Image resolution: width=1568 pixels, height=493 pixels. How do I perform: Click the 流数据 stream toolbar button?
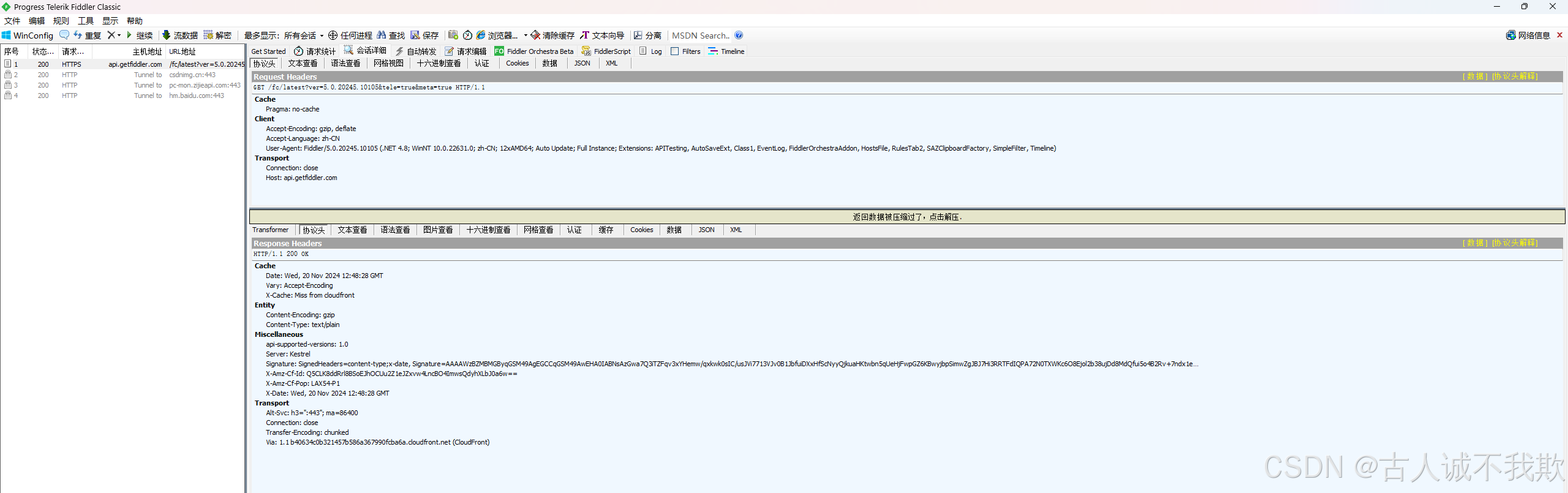tap(180, 36)
